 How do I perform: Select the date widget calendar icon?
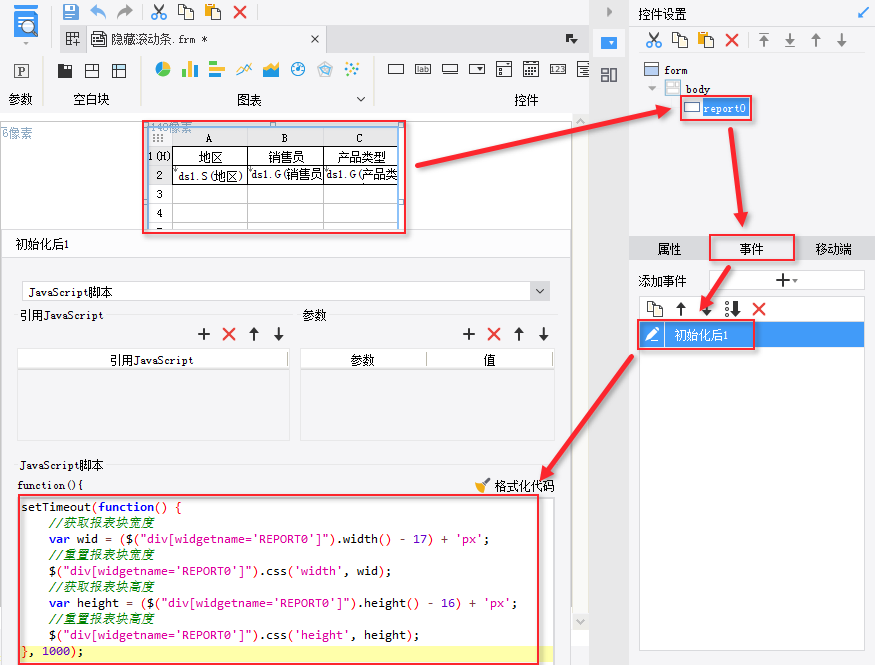pyautogui.click(x=531, y=70)
